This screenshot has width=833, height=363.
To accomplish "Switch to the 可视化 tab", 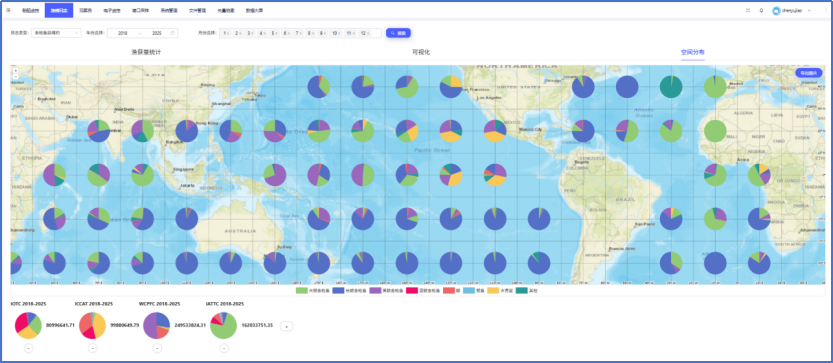I will click(x=421, y=52).
